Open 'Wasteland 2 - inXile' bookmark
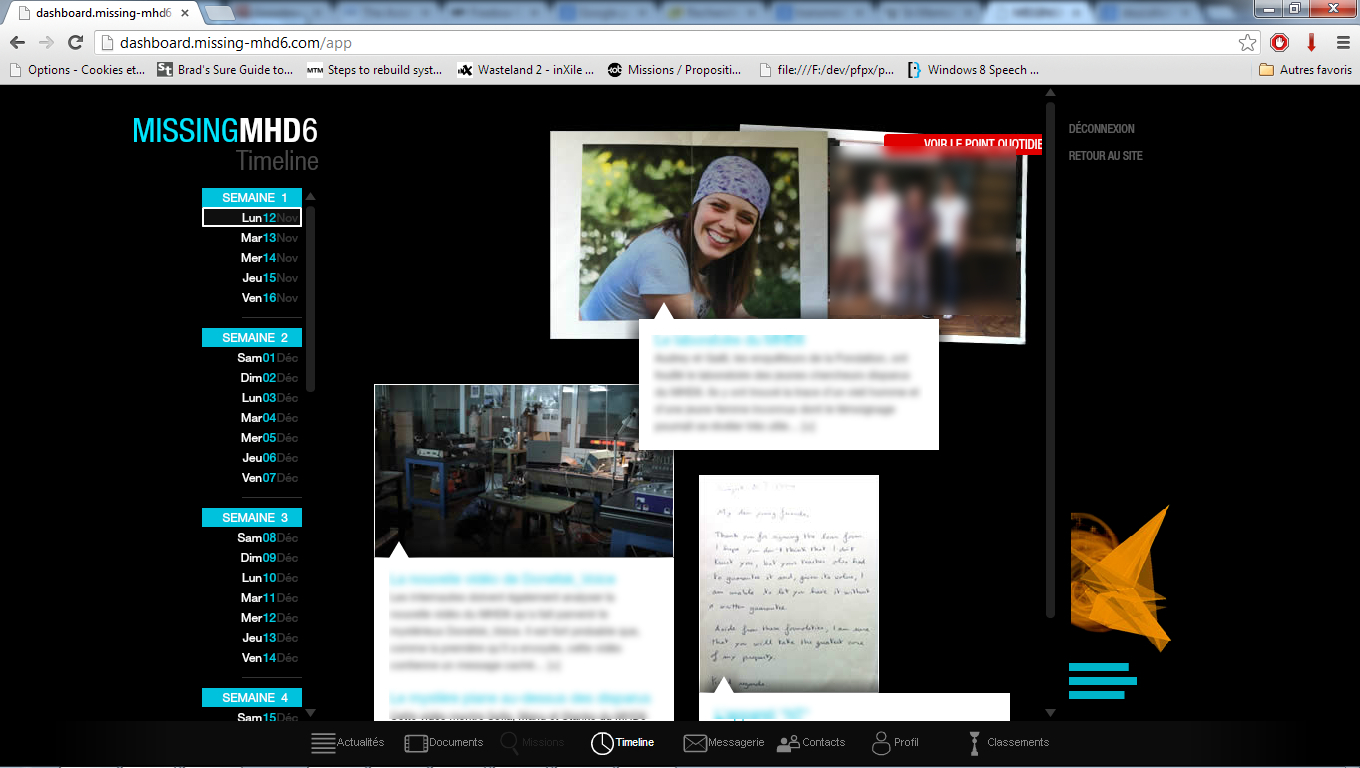This screenshot has height=768, width=1360. [525, 70]
